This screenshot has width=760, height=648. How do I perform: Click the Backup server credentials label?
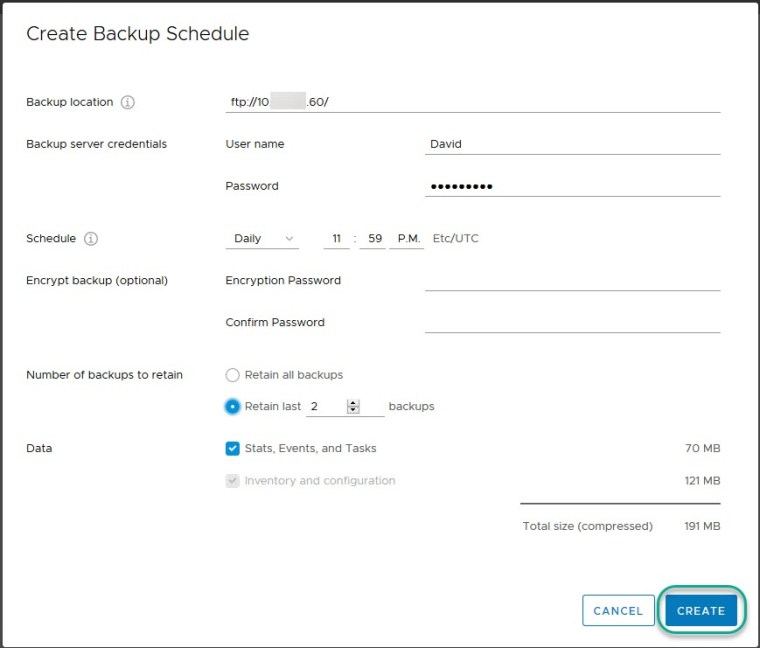coord(96,144)
